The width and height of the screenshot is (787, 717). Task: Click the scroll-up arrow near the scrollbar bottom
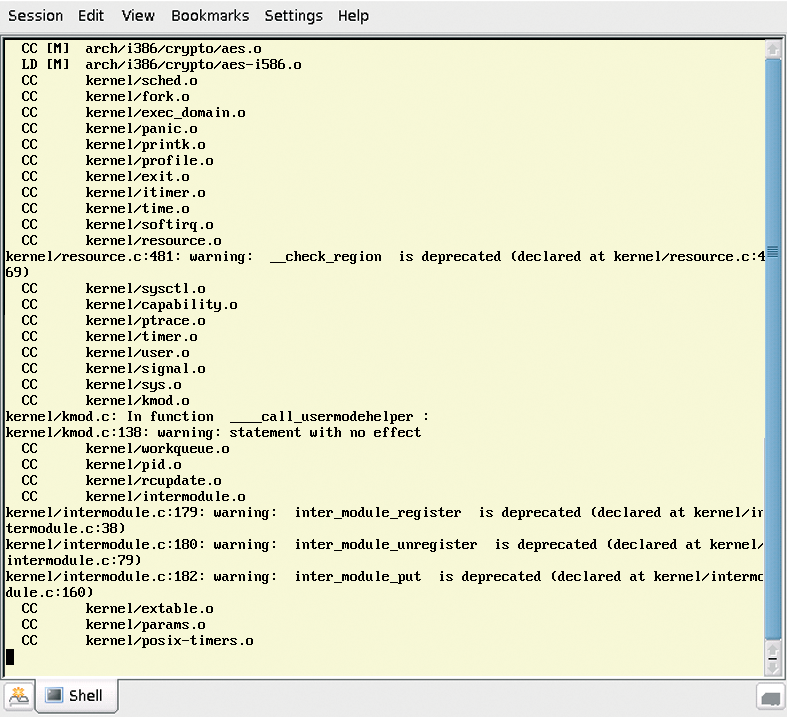click(x=772, y=650)
